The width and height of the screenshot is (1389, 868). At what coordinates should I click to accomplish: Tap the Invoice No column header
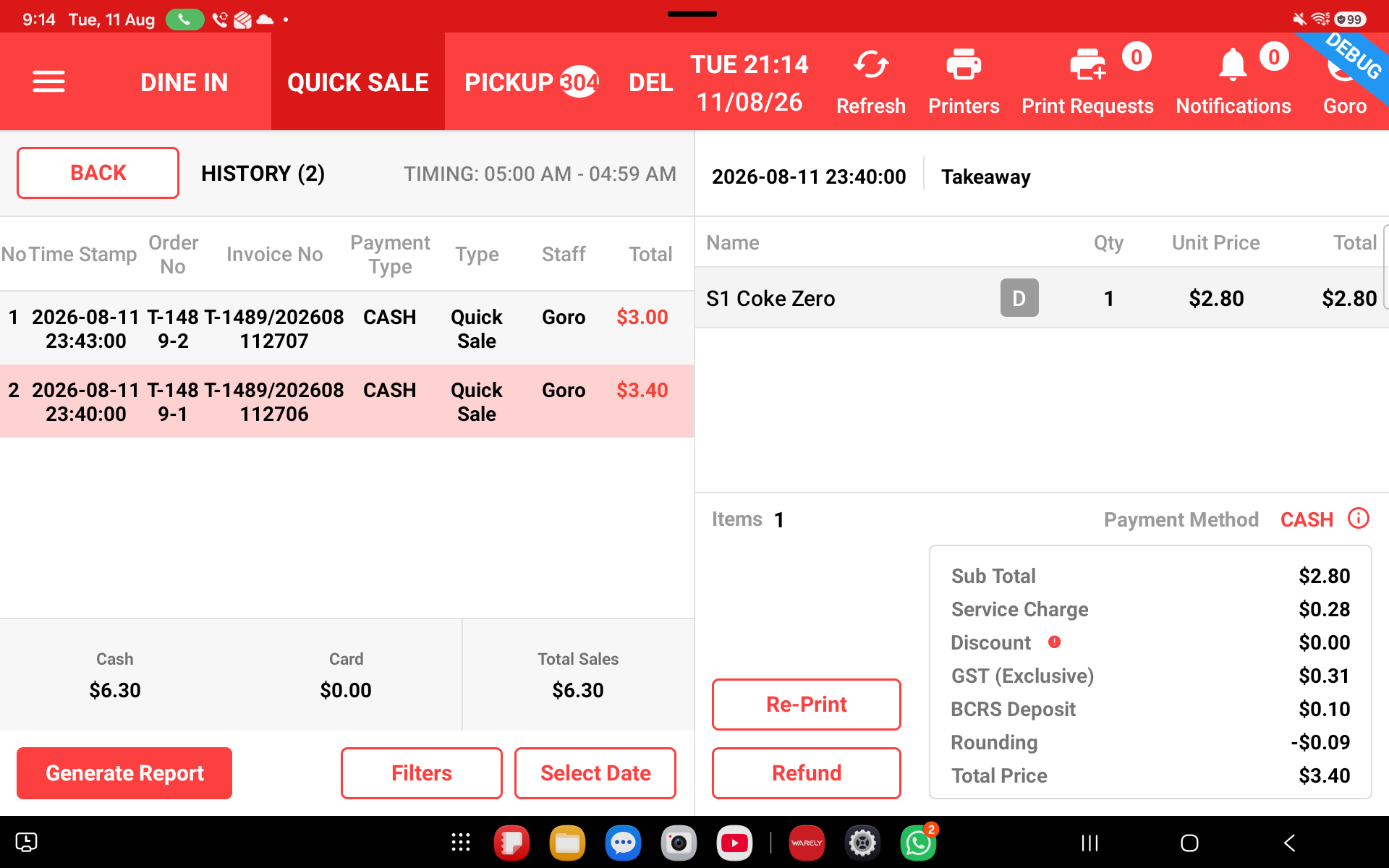[274, 254]
